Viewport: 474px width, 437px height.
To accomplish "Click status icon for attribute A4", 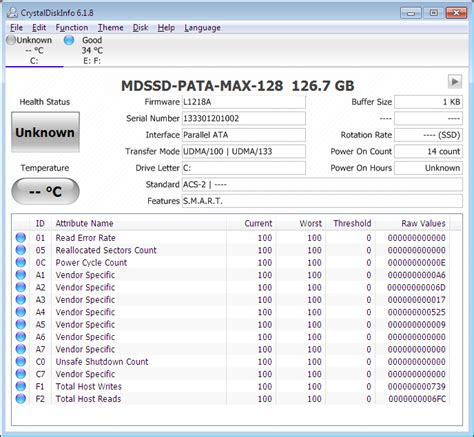I will tap(21, 312).
